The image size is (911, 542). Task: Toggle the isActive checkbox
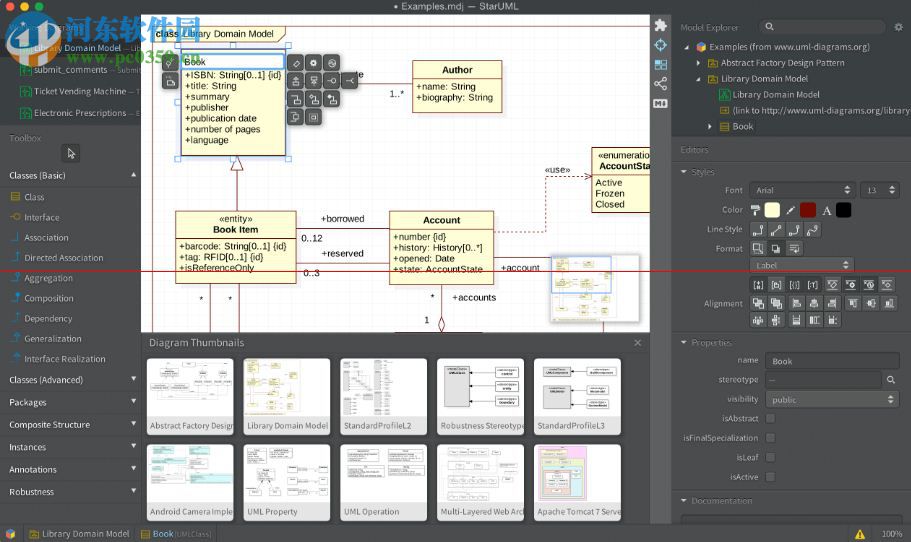click(770, 477)
